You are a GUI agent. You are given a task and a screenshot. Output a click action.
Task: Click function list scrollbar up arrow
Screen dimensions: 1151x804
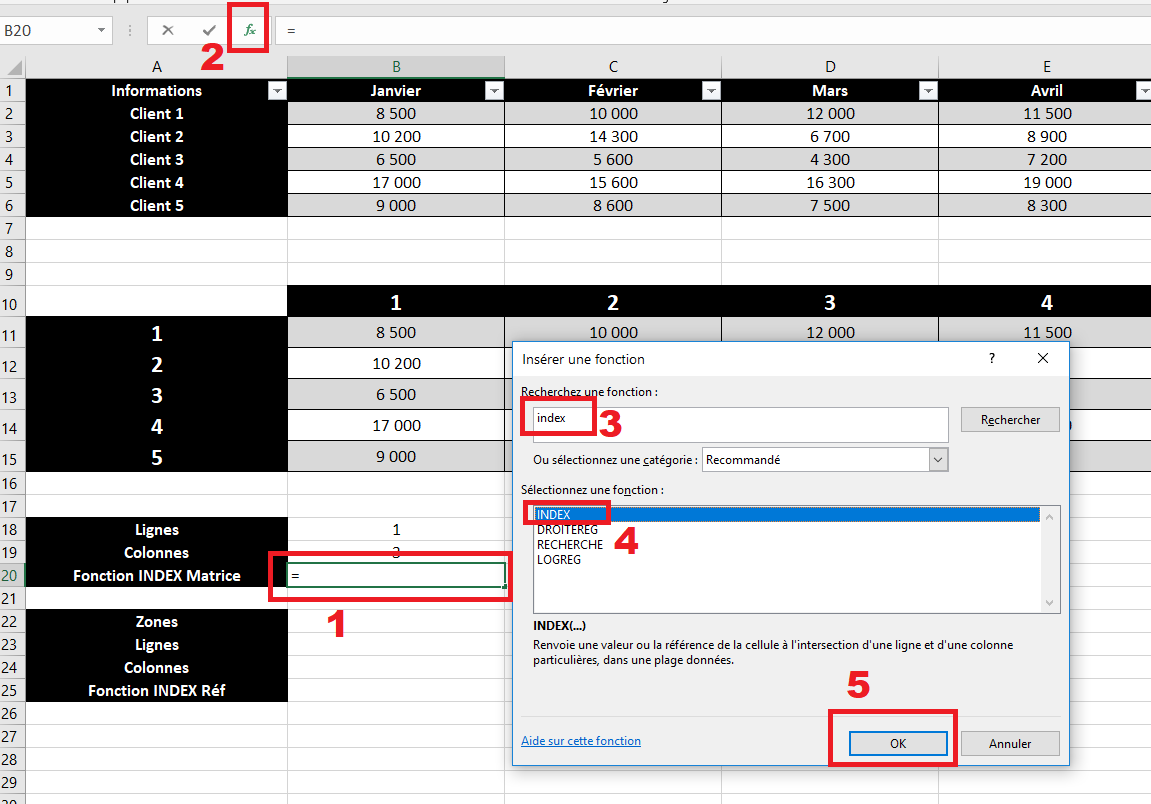[x=1050, y=517]
